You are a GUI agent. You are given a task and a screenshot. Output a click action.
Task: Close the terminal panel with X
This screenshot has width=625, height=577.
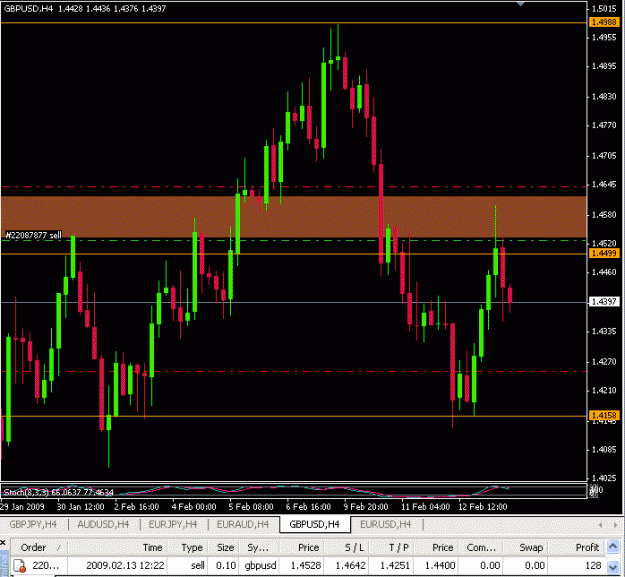[3, 543]
